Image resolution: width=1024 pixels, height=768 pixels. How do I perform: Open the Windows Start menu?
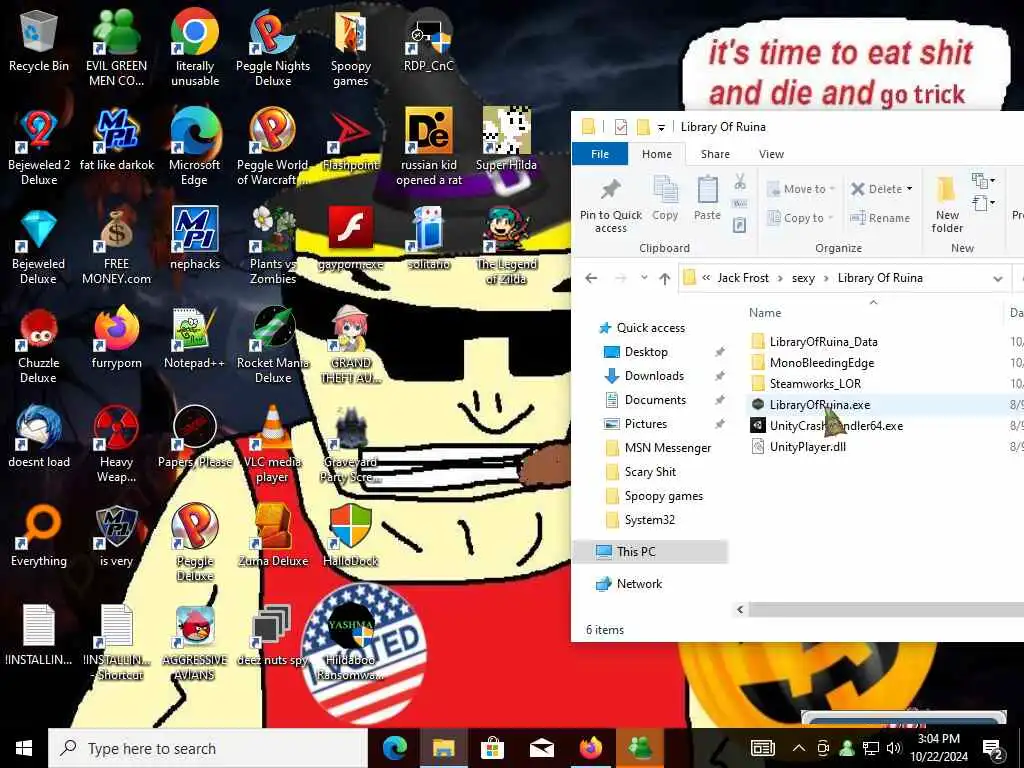click(x=24, y=748)
